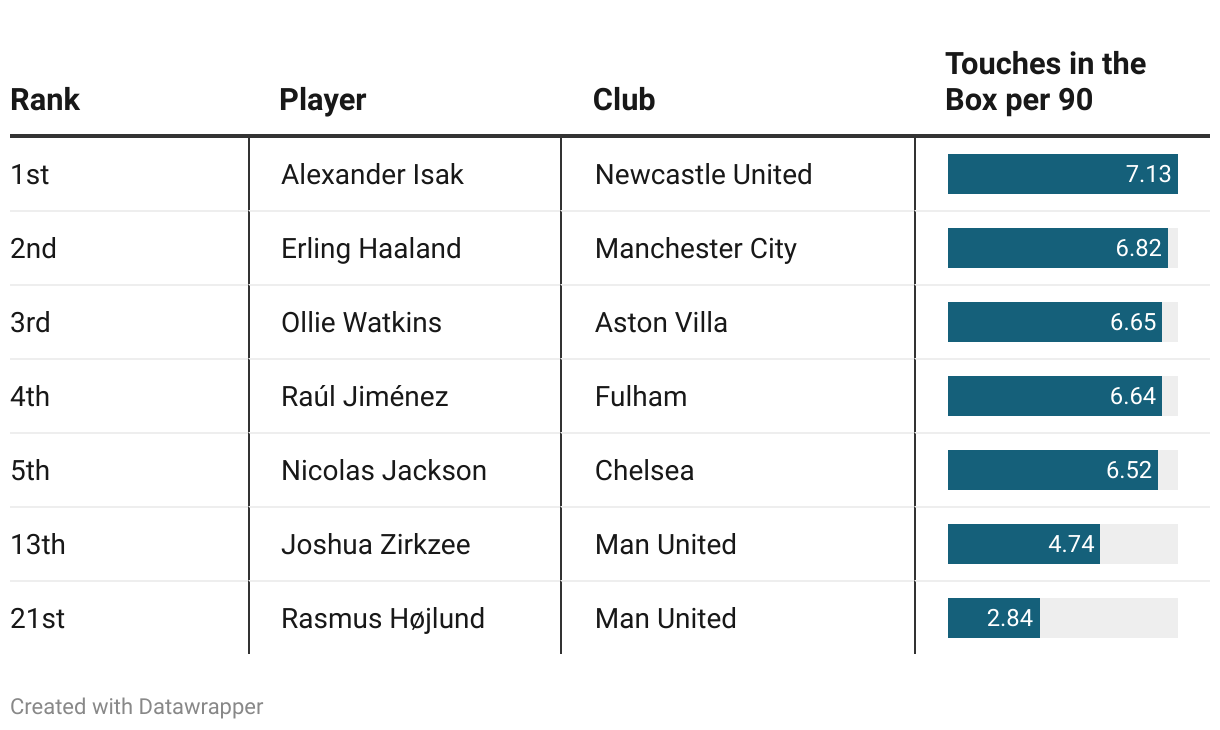Click the 13th rank cell

[x=38, y=544]
